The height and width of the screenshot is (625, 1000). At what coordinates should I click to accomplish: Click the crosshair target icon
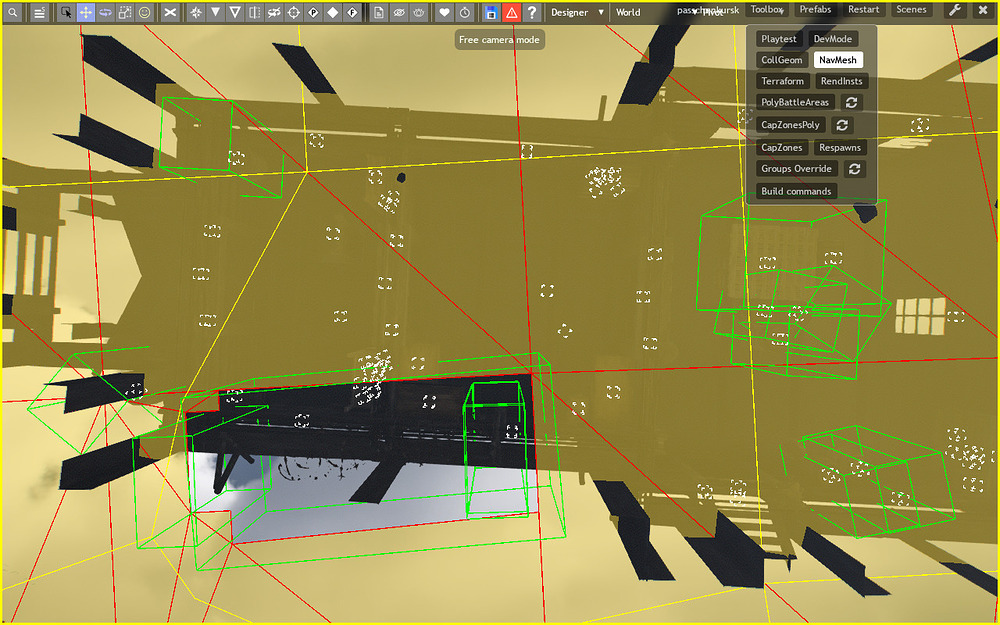click(x=293, y=12)
